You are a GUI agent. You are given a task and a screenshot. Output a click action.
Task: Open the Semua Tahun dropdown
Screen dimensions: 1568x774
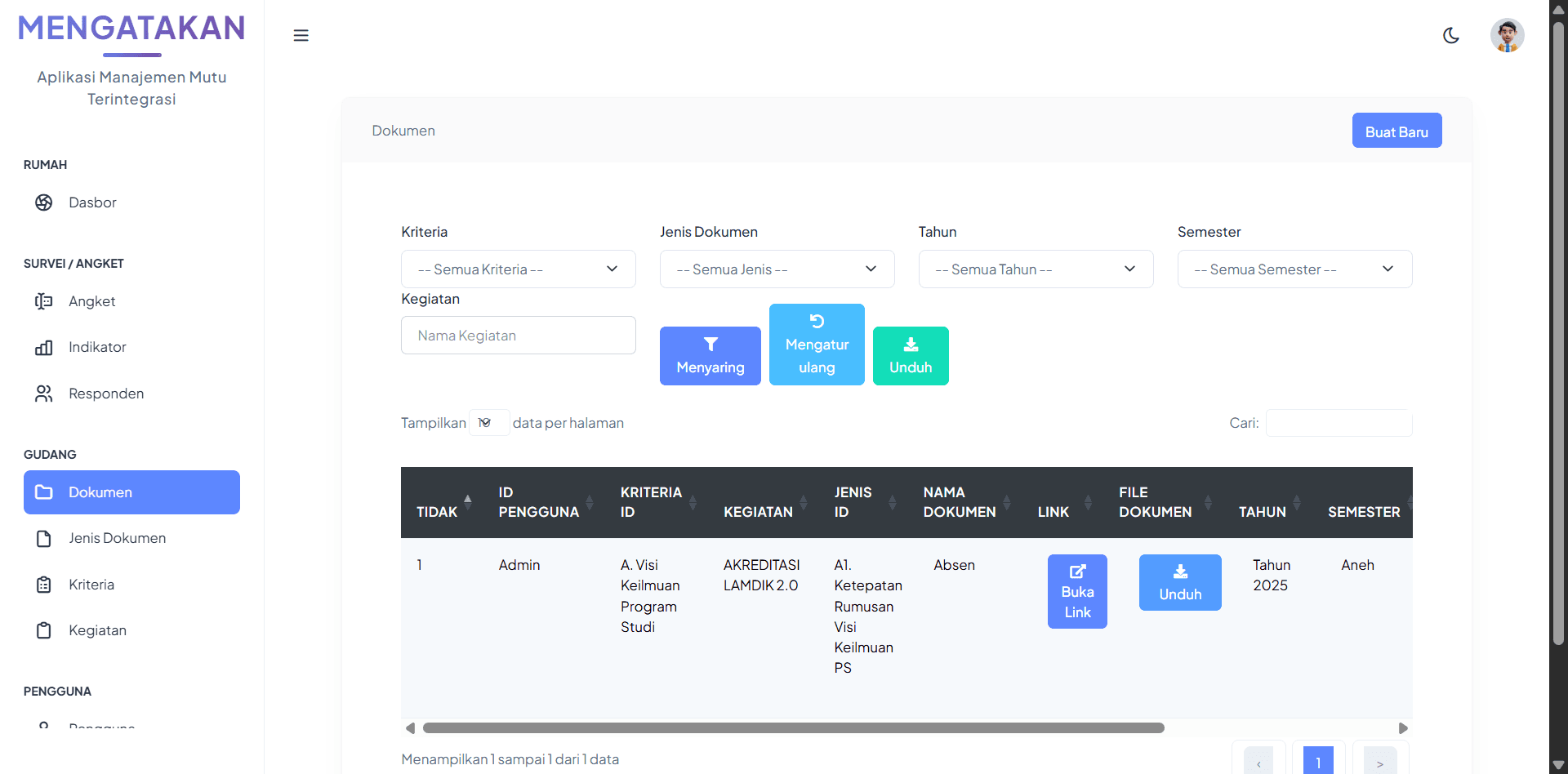(x=1036, y=269)
